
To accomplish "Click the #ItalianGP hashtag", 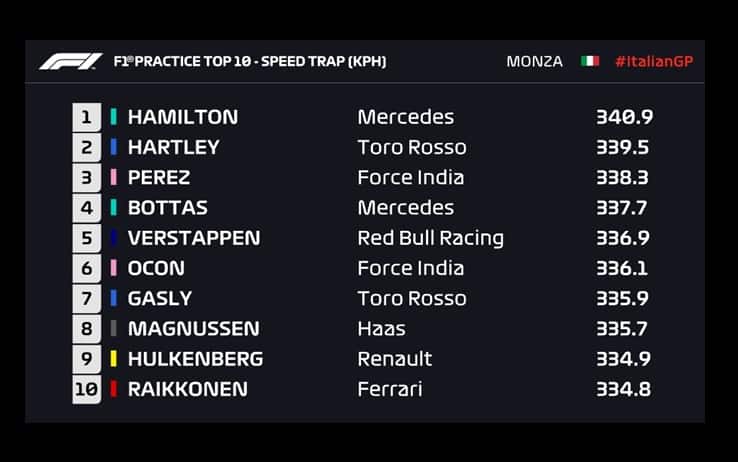I will 654,62.
